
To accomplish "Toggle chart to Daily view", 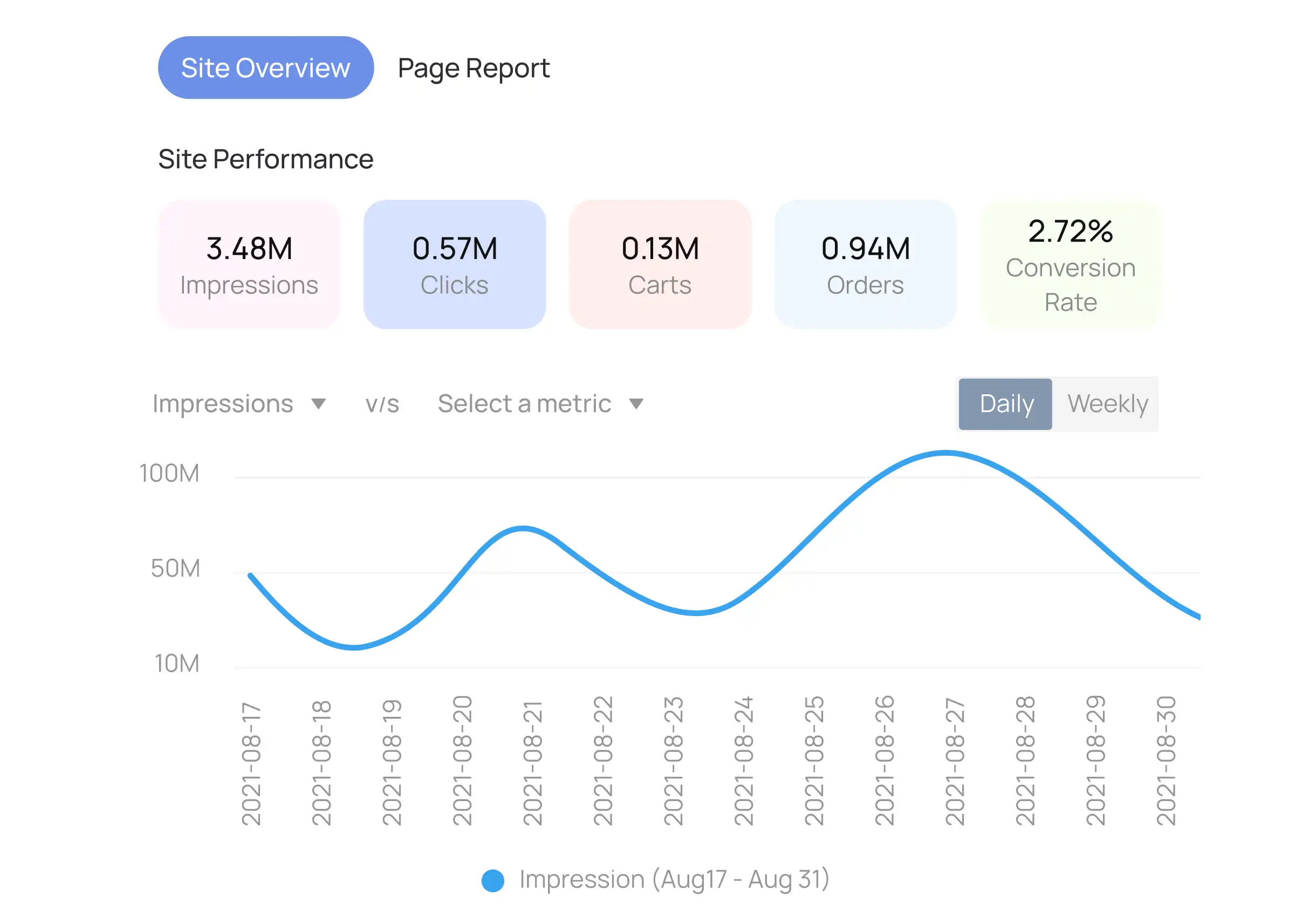I will [1006, 404].
